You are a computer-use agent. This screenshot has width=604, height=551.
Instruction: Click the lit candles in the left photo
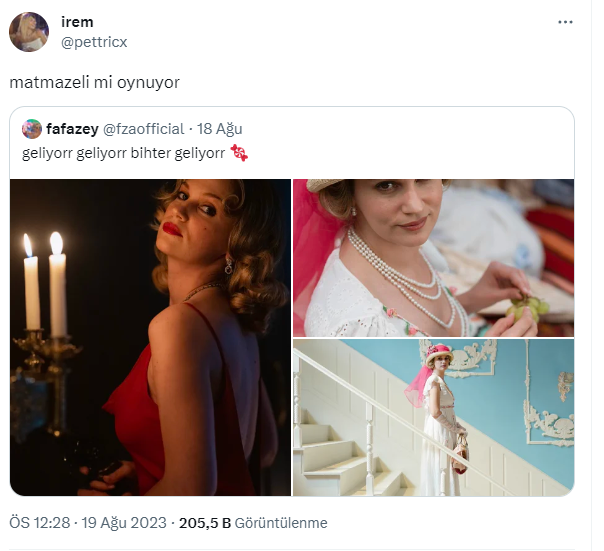(x=44, y=280)
